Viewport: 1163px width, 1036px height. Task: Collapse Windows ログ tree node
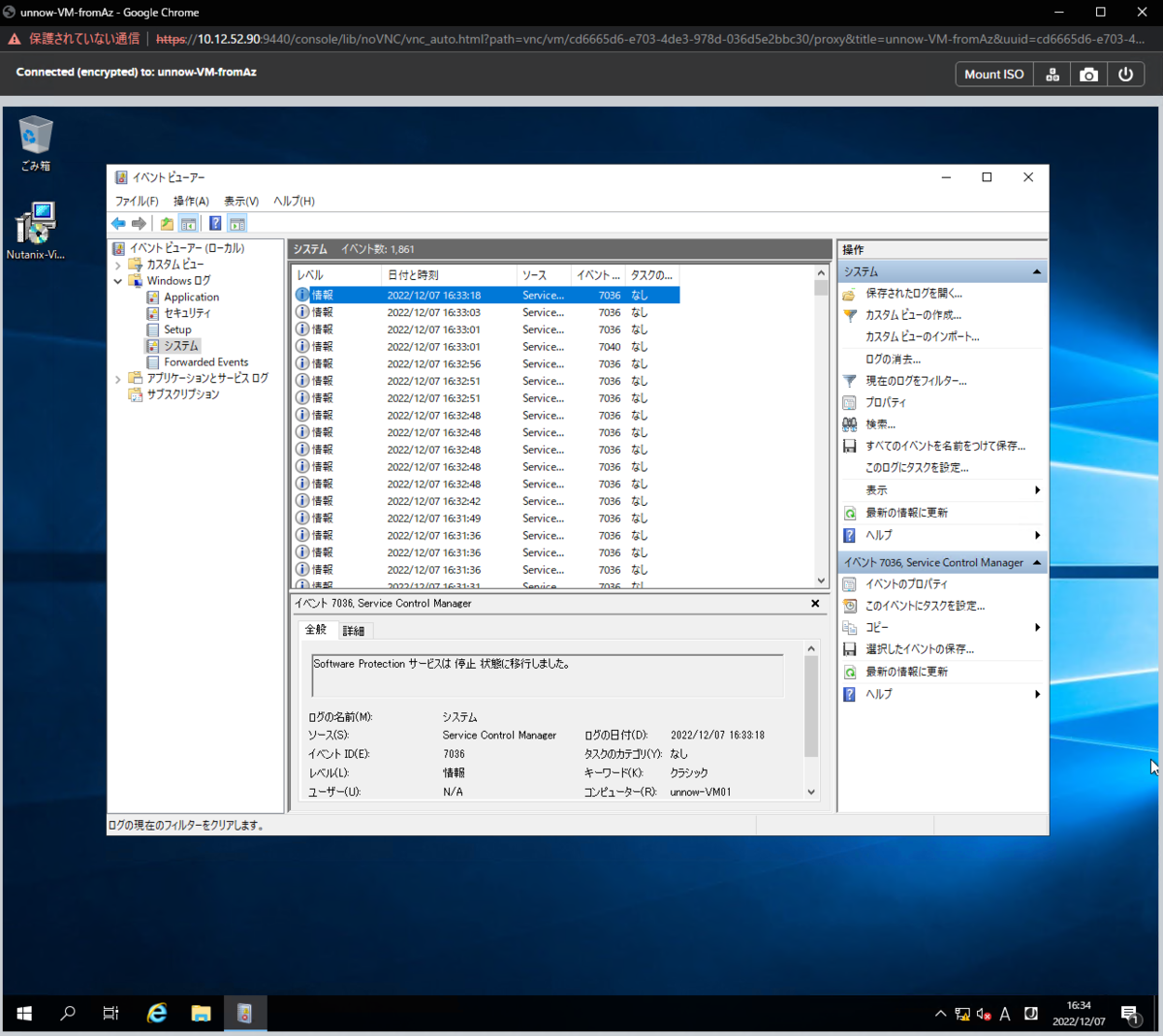pos(118,281)
